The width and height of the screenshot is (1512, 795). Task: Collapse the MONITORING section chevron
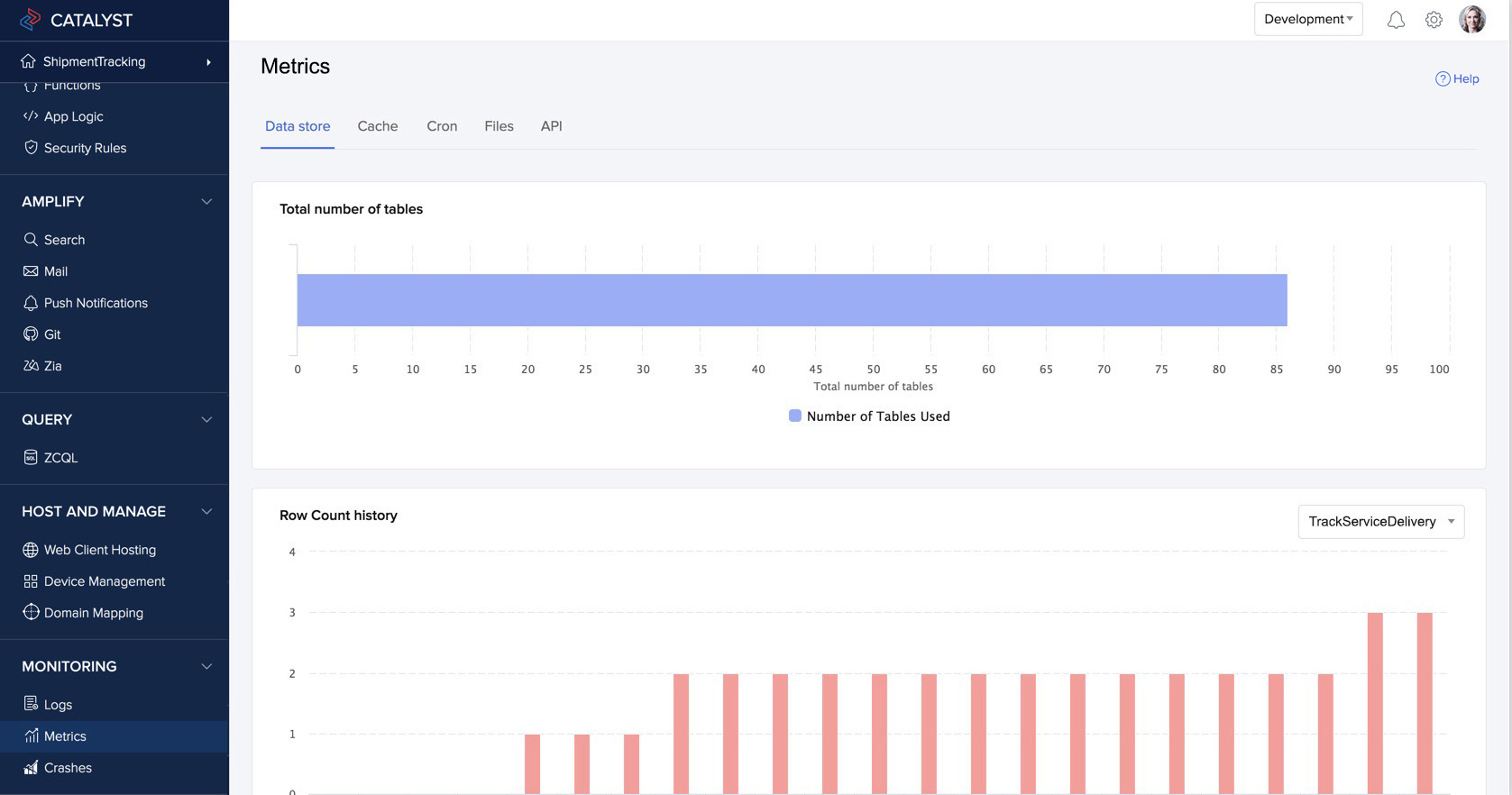(206, 667)
